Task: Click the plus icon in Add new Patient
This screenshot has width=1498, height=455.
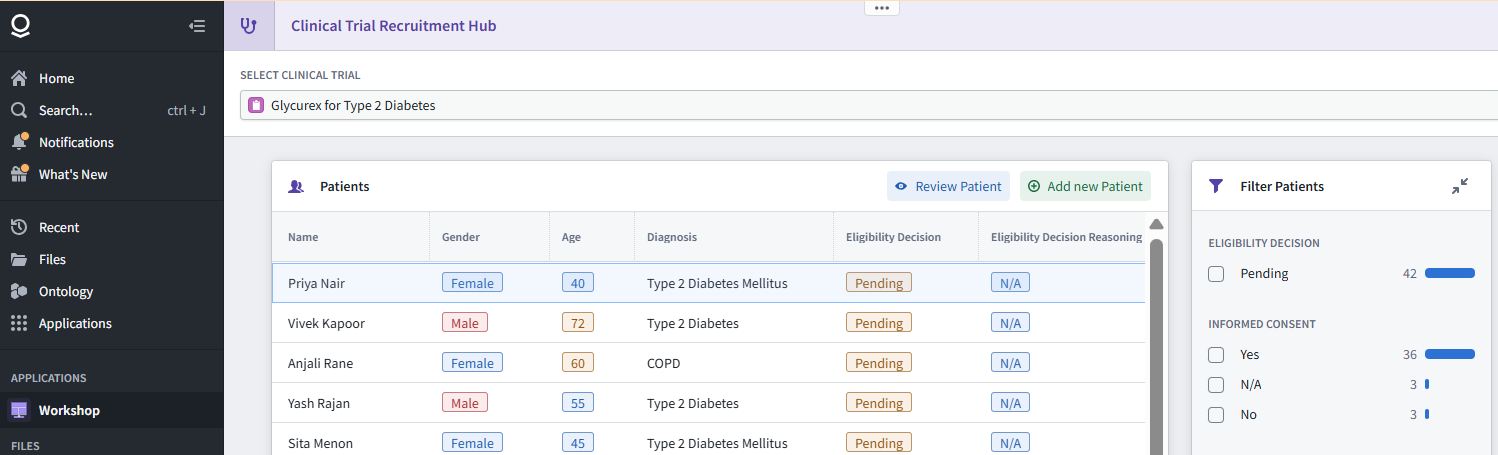Action: click(1034, 186)
